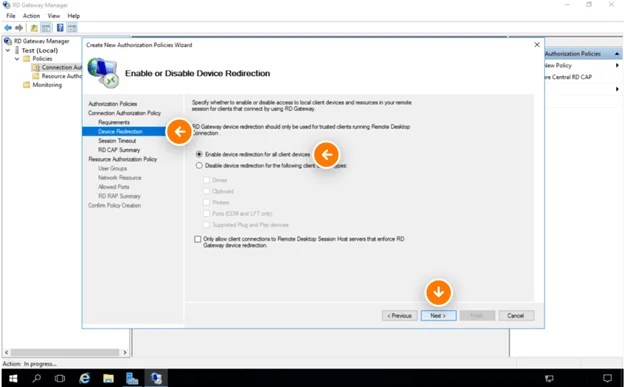Open the View menu
Screen dimensions: 624x387
pyautogui.click(x=54, y=16)
